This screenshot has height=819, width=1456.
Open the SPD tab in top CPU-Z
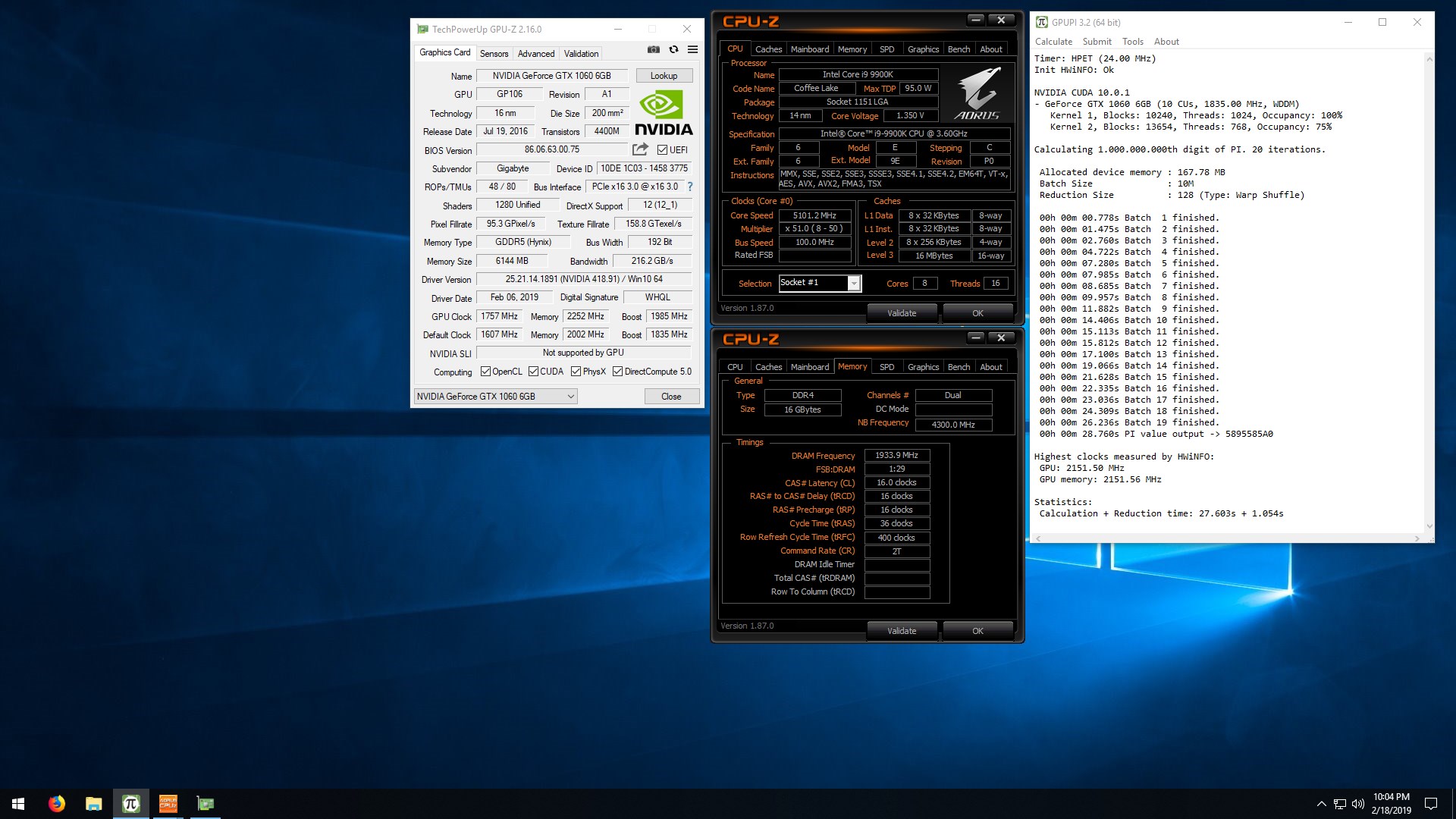(886, 49)
